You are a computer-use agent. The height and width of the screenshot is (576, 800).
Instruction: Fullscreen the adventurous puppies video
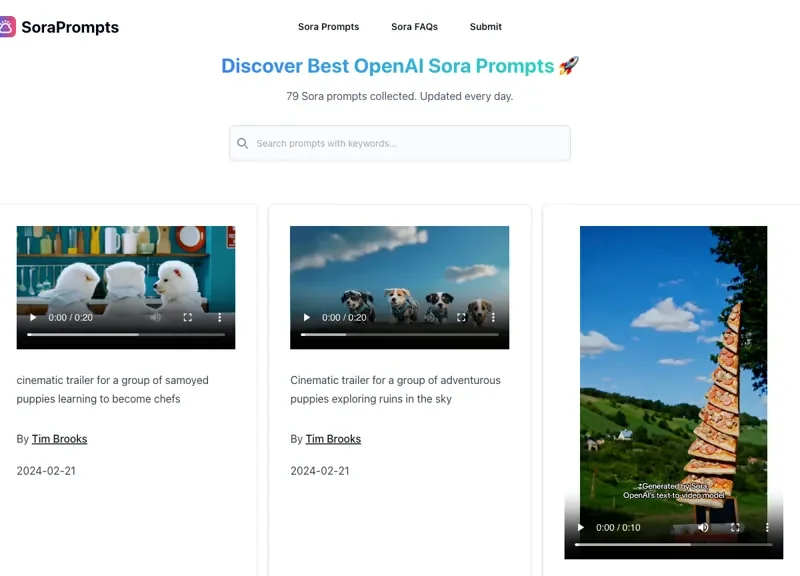tap(461, 317)
